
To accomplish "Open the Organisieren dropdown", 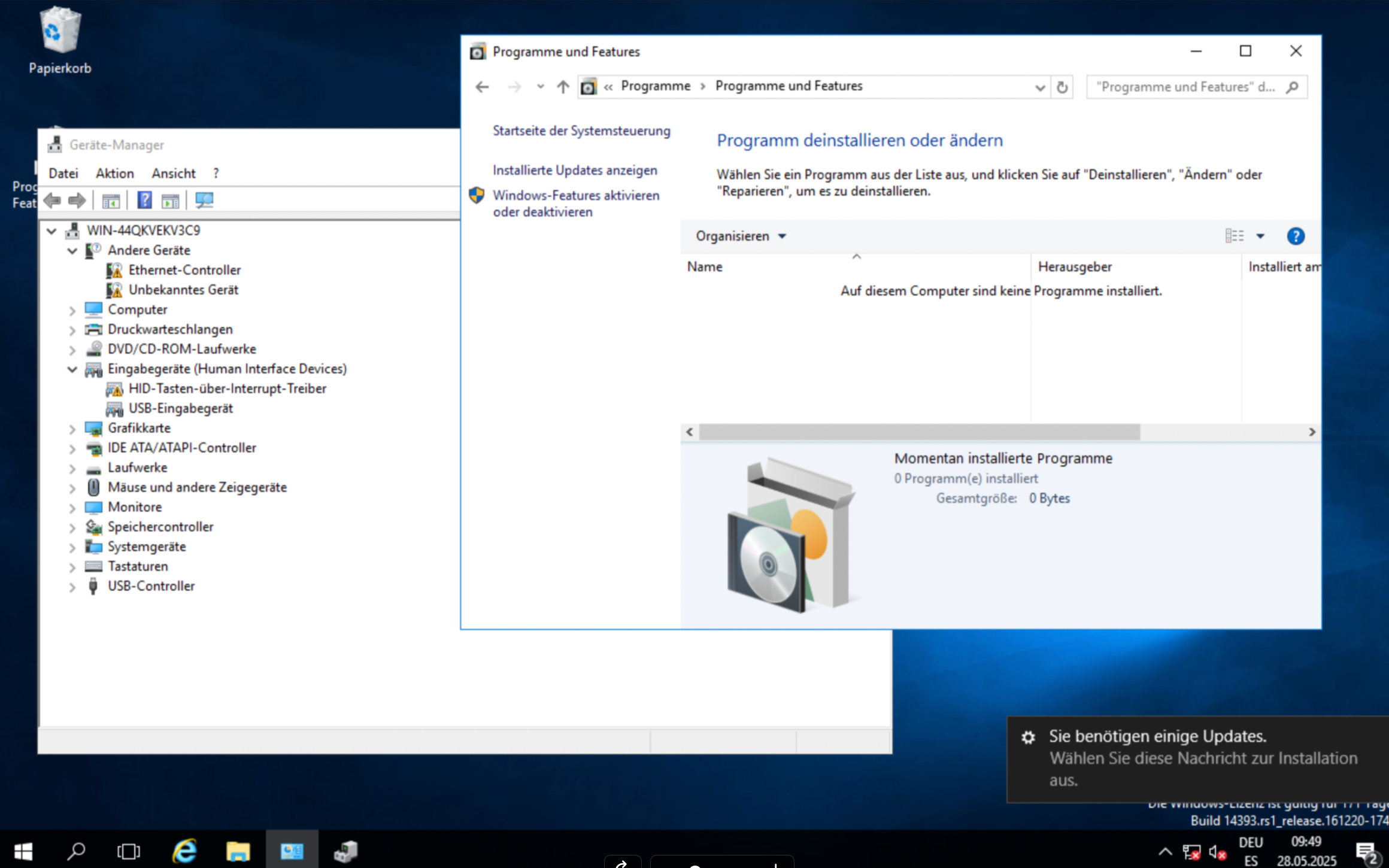I will point(740,236).
